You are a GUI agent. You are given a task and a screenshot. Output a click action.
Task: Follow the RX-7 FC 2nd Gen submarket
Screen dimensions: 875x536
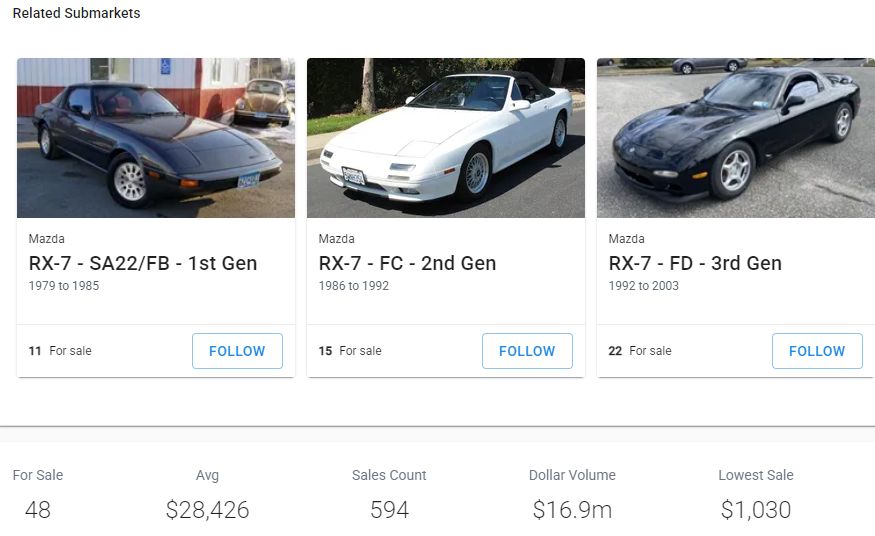pos(527,351)
